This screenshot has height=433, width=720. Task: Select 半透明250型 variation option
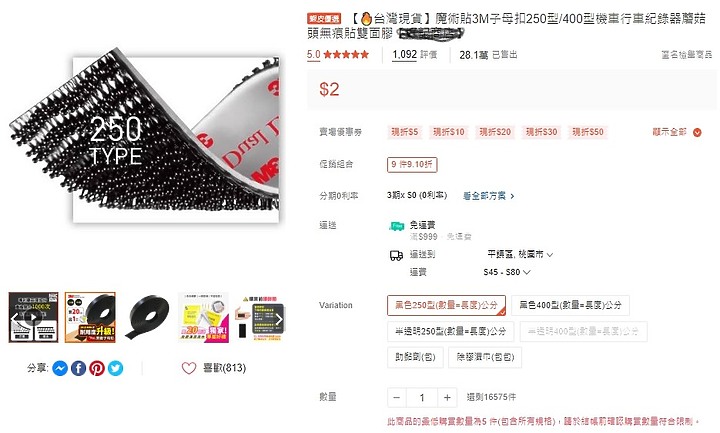pos(450,332)
